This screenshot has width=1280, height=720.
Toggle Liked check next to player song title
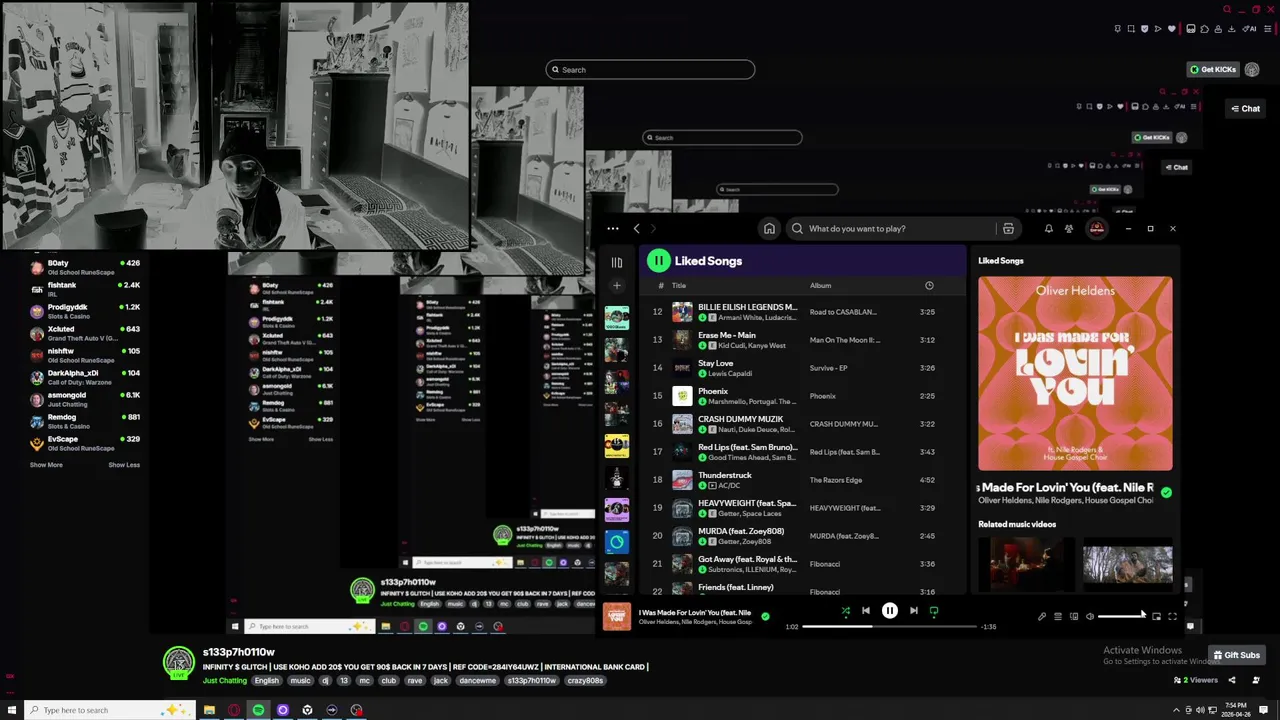pyautogui.click(x=766, y=617)
